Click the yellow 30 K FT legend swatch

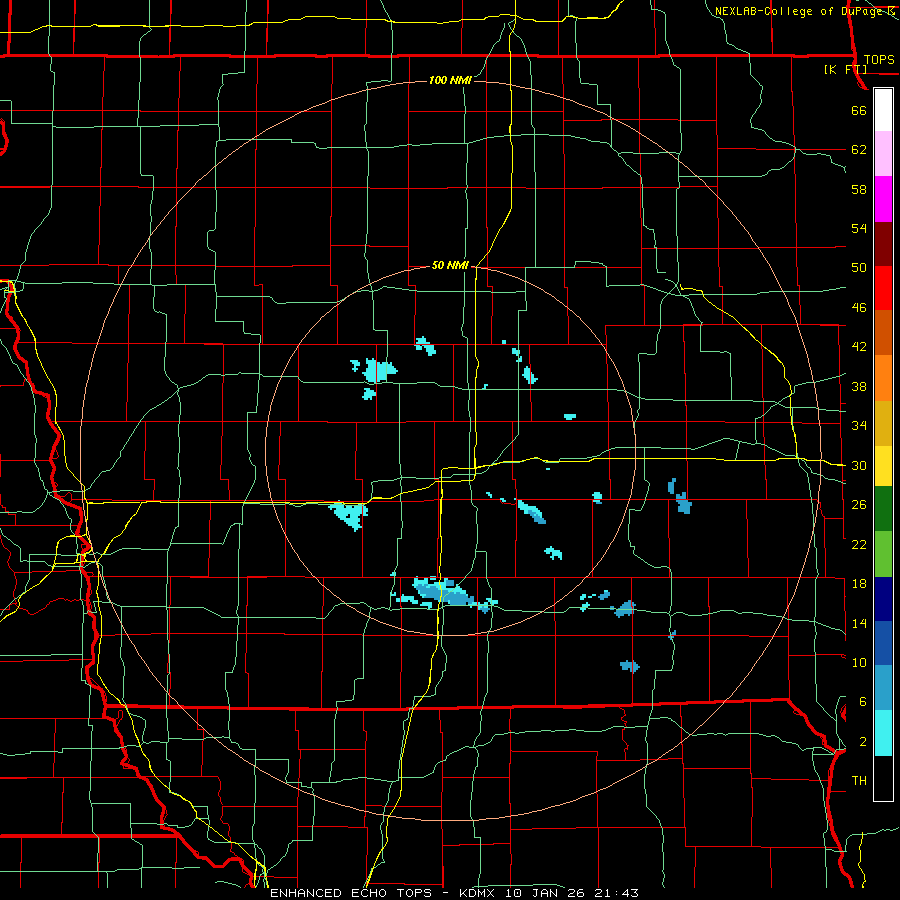pos(883,466)
